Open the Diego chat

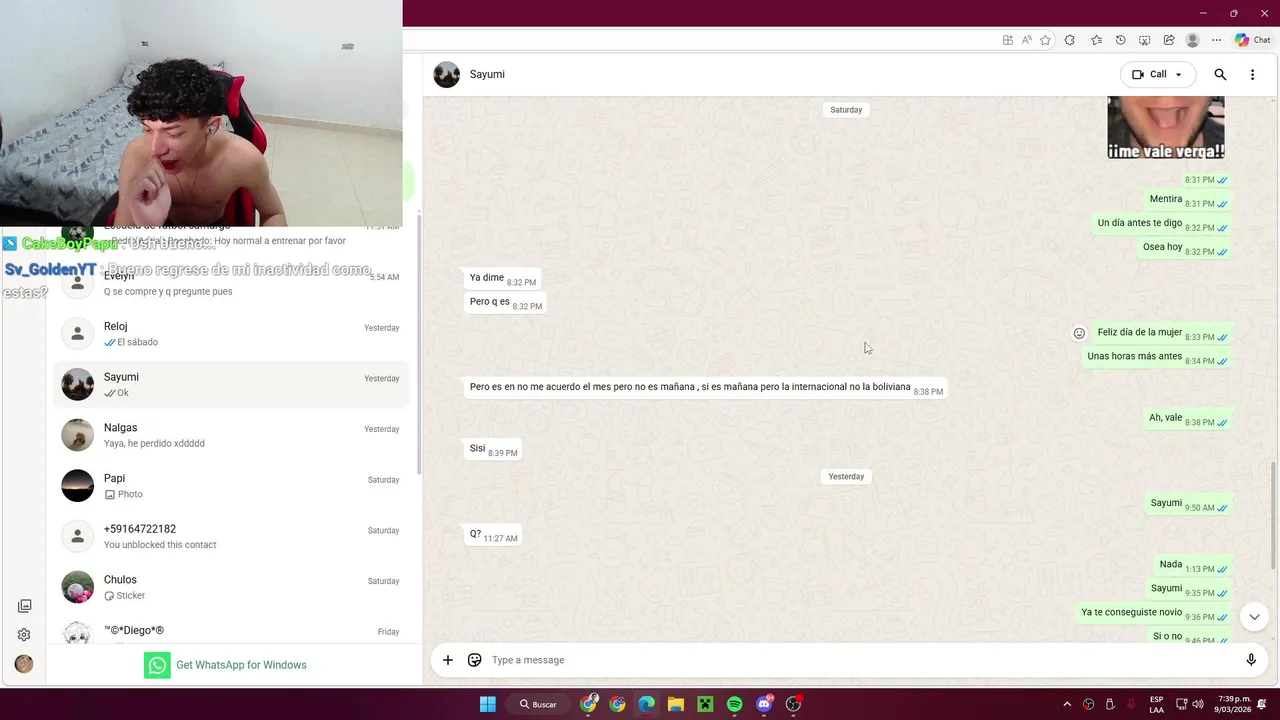tap(231, 630)
